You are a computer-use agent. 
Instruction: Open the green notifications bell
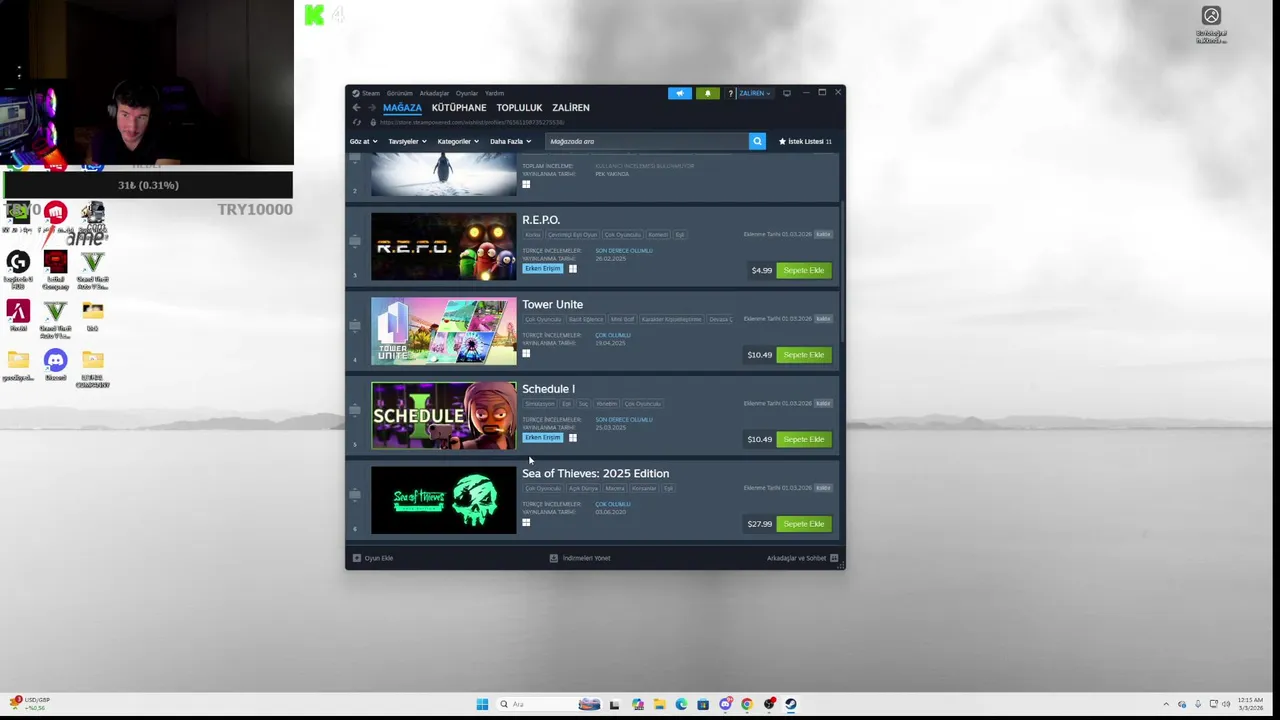(708, 93)
